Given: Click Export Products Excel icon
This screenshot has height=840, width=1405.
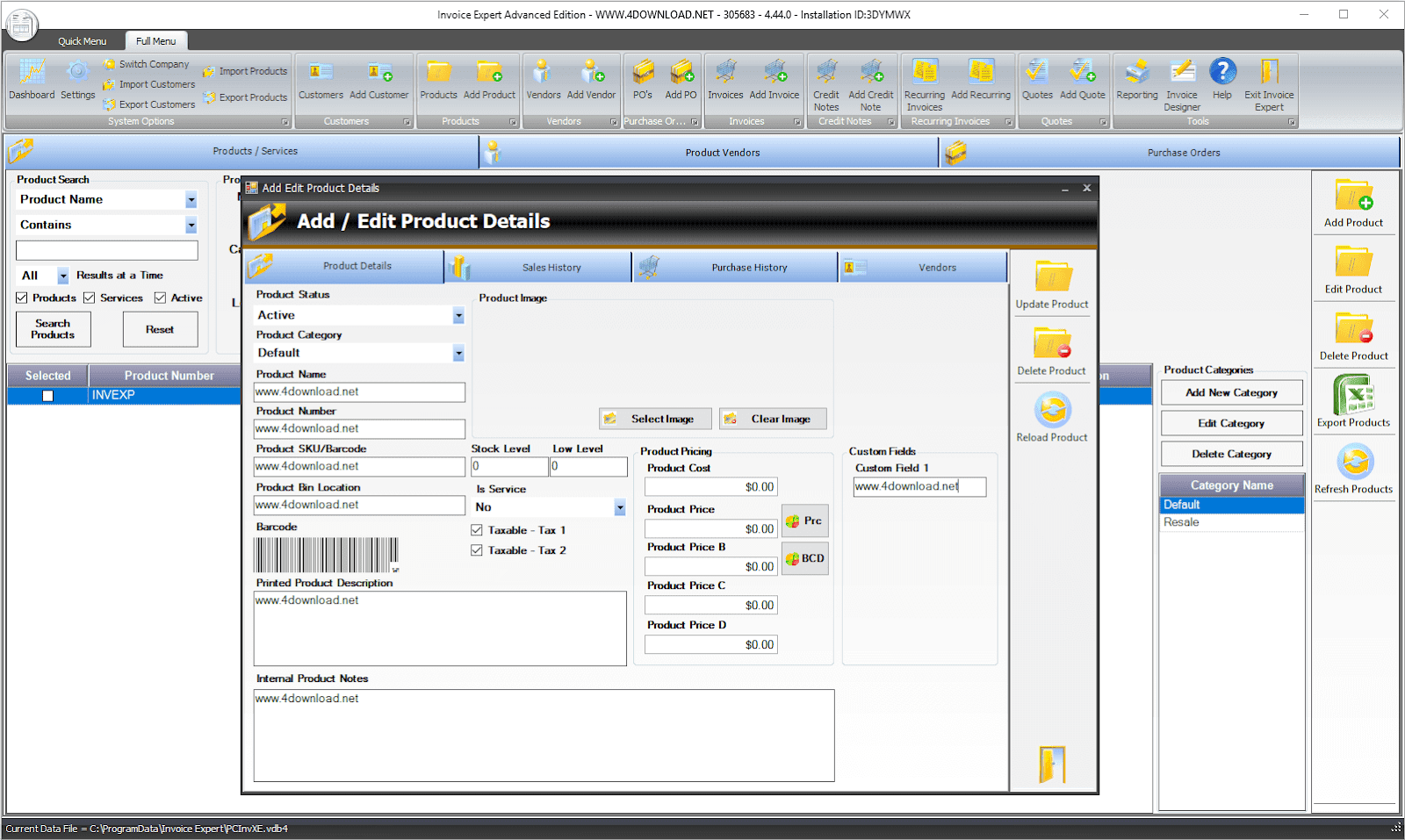Looking at the screenshot, I should (x=1353, y=402).
